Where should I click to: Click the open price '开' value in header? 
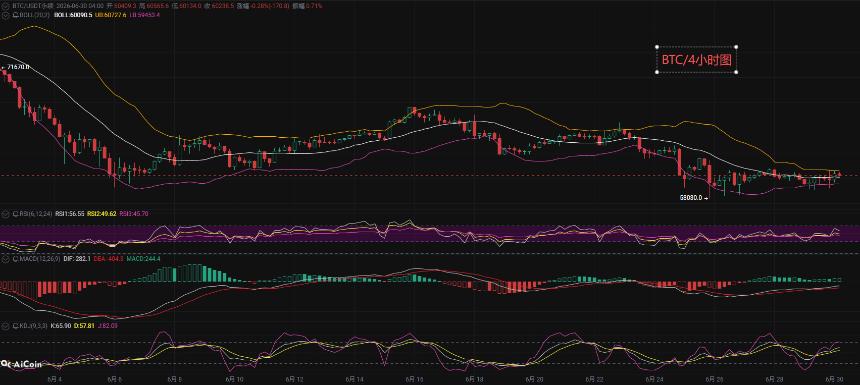tap(126, 5)
